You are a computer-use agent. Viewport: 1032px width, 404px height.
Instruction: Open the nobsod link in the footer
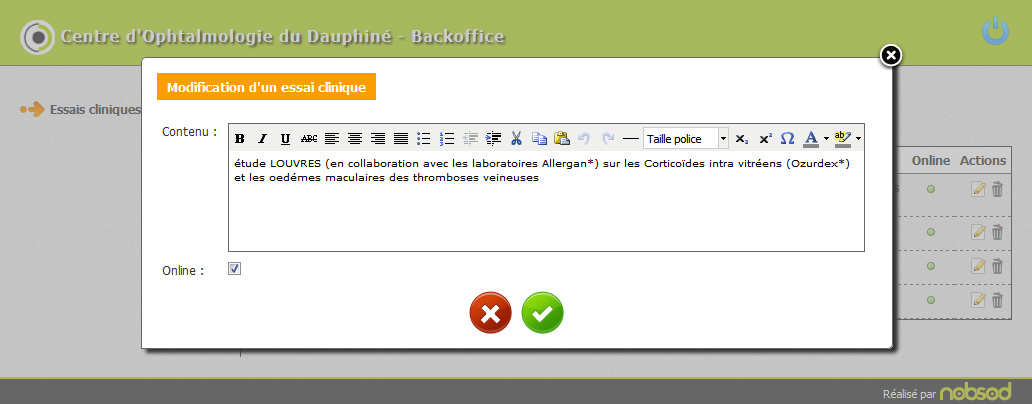pyautogui.click(x=975, y=393)
